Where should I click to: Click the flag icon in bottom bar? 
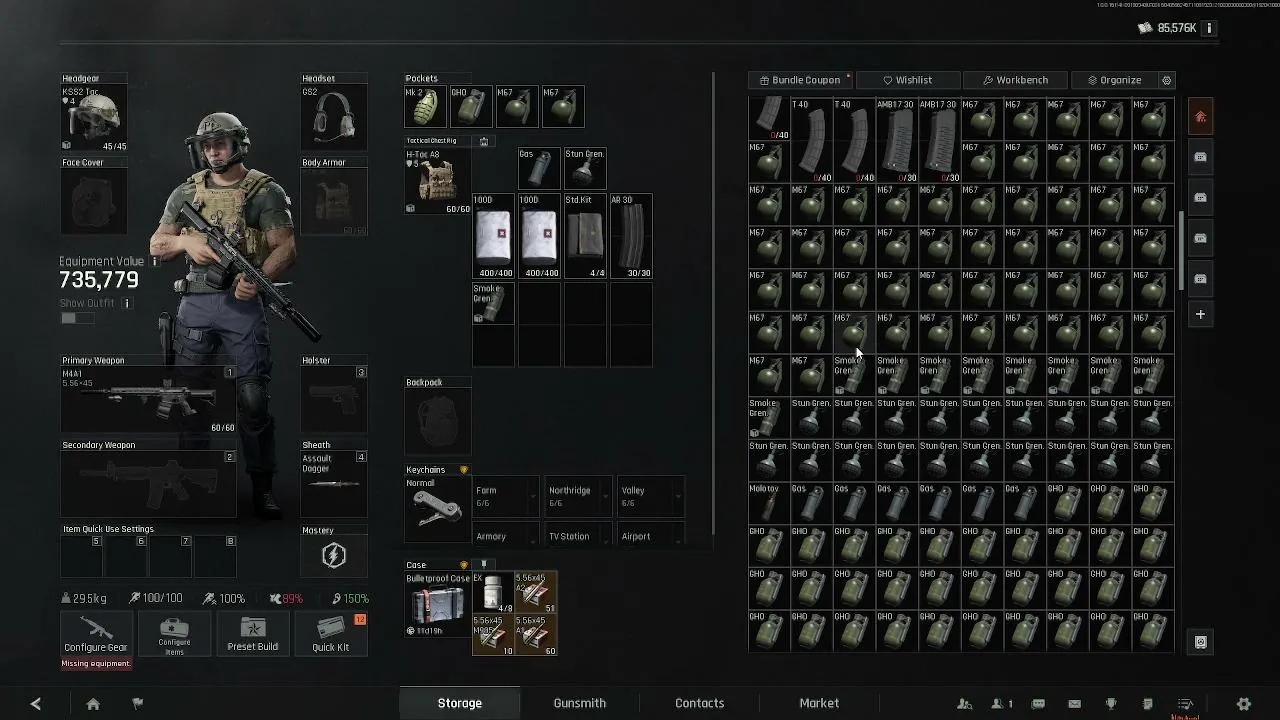(138, 704)
